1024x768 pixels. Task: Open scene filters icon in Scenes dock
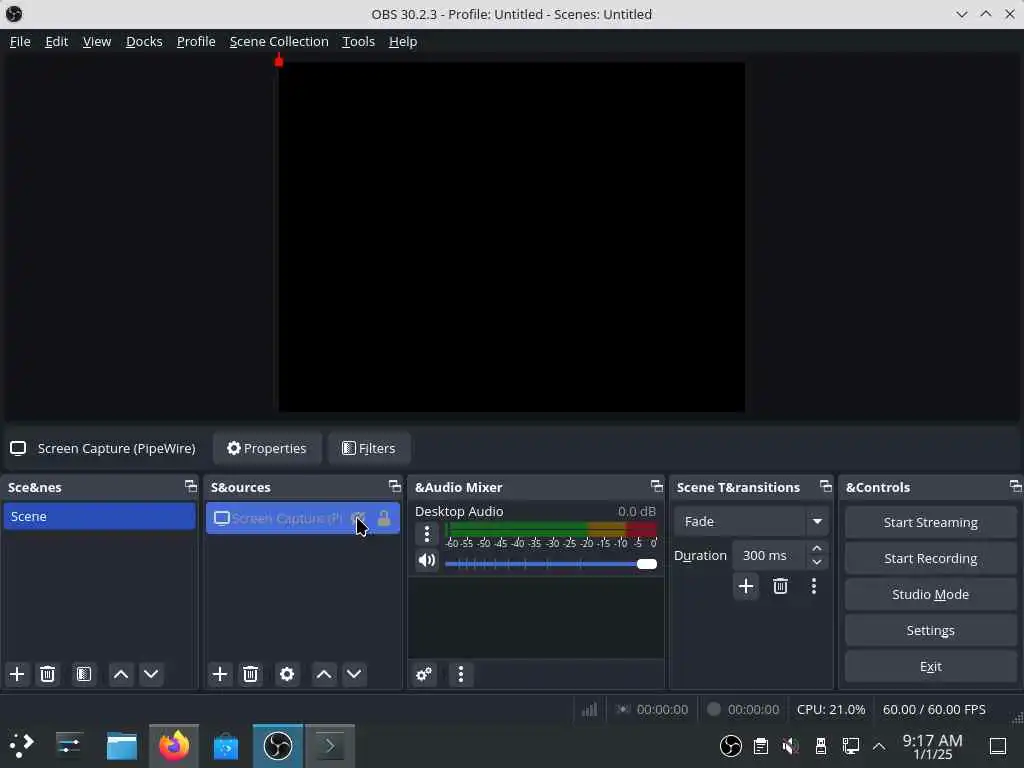(84, 674)
